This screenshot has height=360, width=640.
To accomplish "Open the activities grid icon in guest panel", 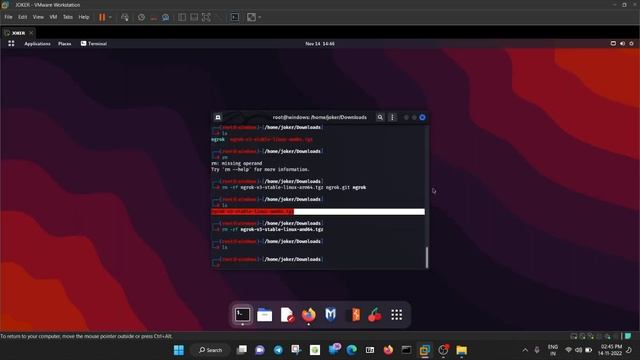I will click(x=11, y=44).
